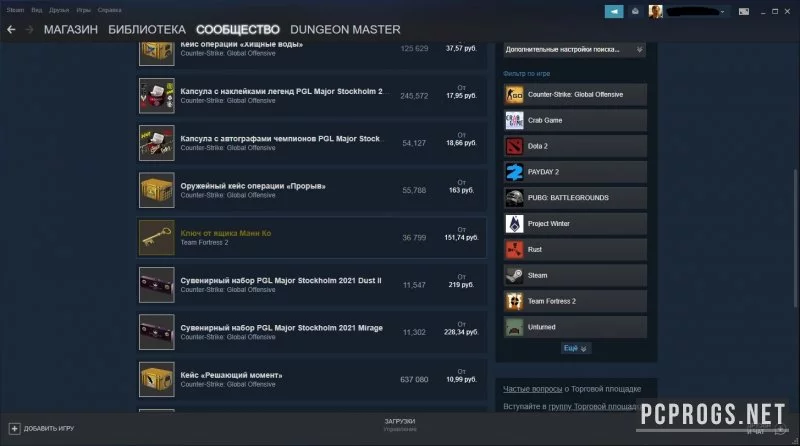Open the Игры menu
This screenshot has height=446, width=800.
[x=83, y=10]
